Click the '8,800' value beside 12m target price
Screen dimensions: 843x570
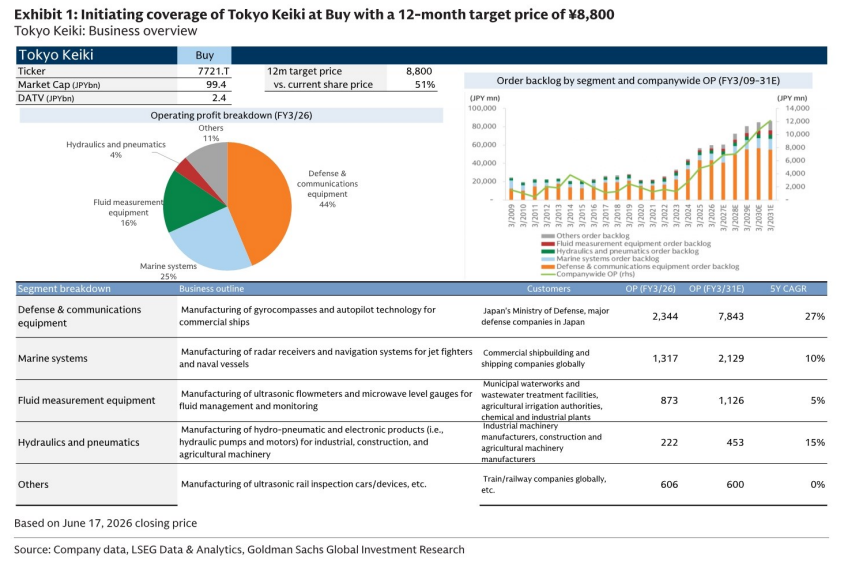click(x=419, y=71)
